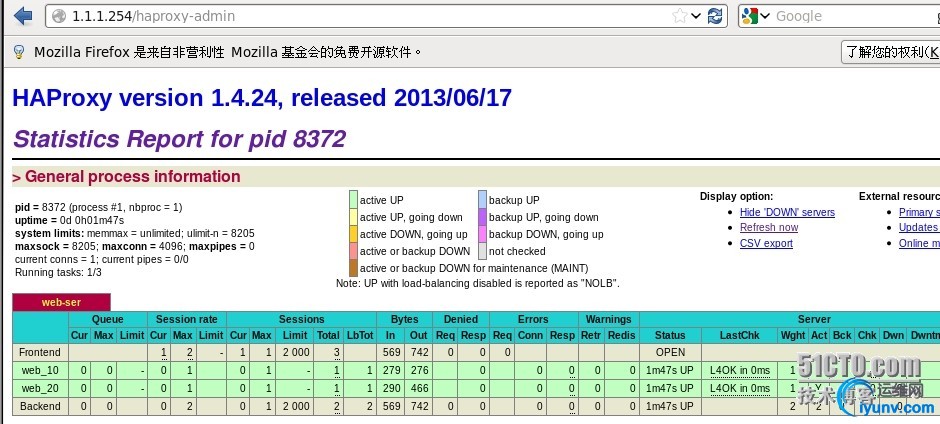
Task: Click the know-your-rights button
Action: coord(891,52)
